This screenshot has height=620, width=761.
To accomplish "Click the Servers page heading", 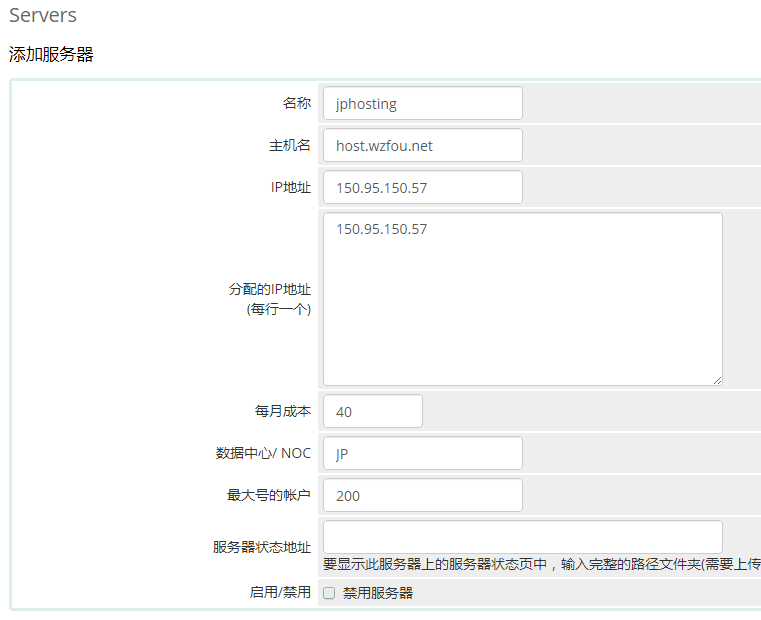I will point(43,16).
